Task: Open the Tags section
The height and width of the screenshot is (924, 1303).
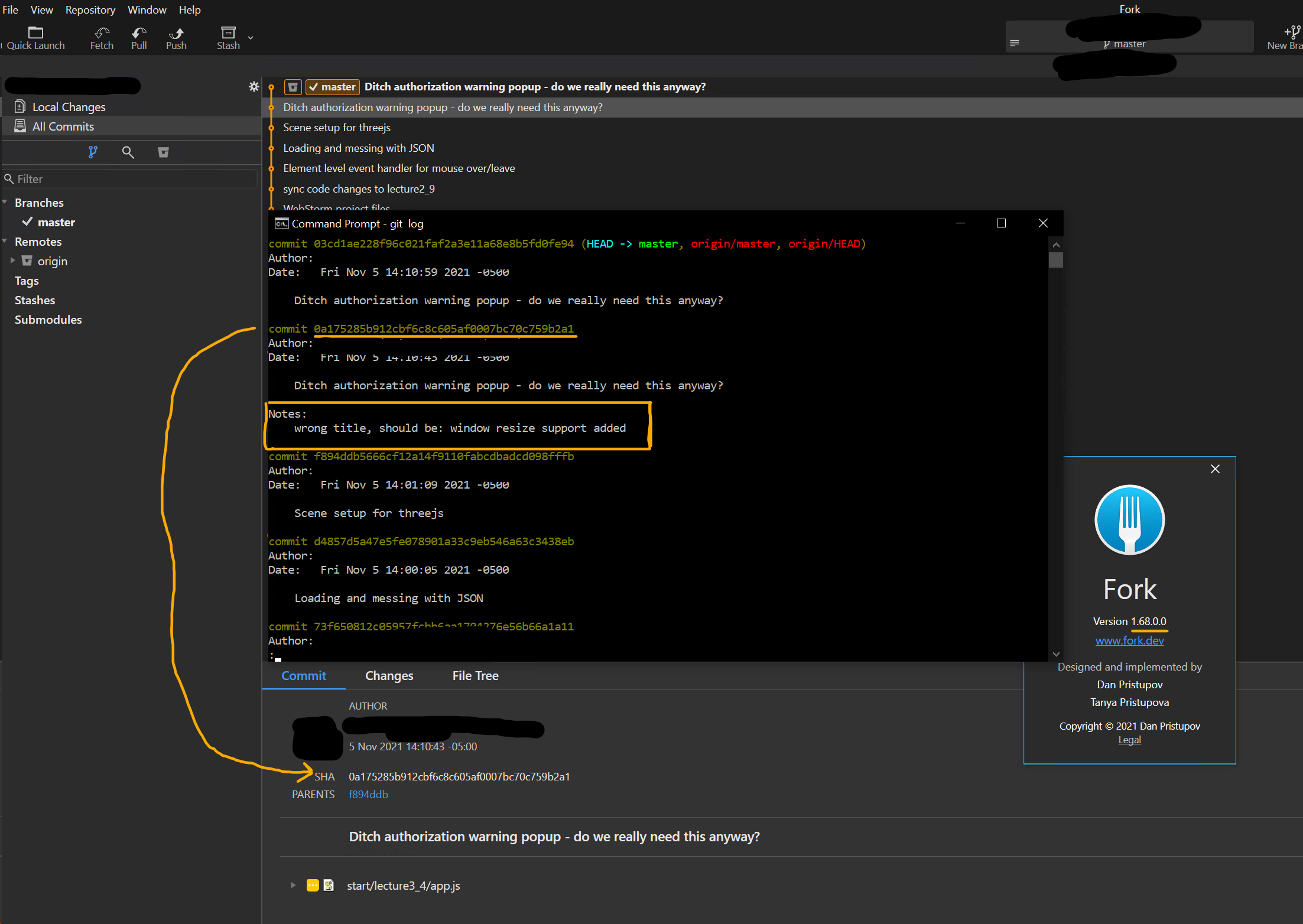Action: (x=27, y=281)
